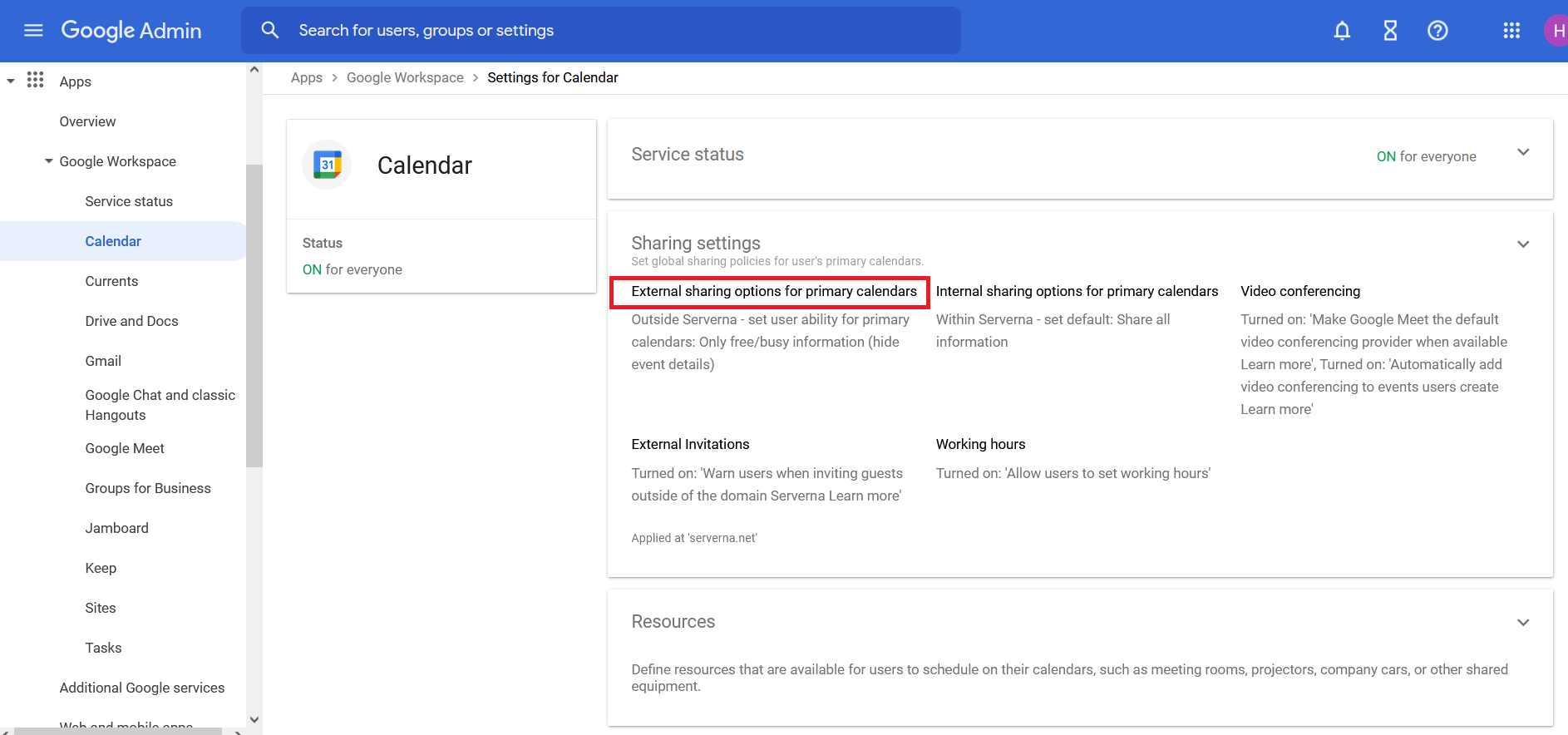Click the Apps sidebar heading

(75, 81)
